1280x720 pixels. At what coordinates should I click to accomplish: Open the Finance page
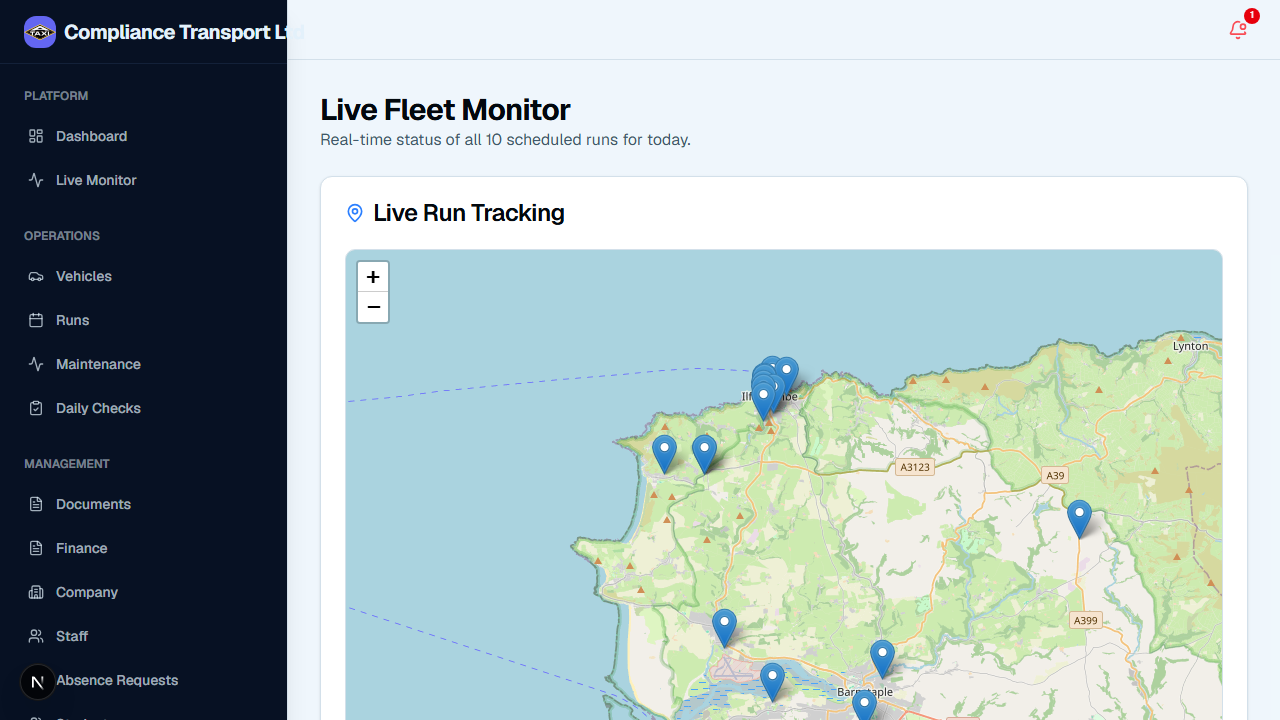pyautogui.click(x=143, y=548)
